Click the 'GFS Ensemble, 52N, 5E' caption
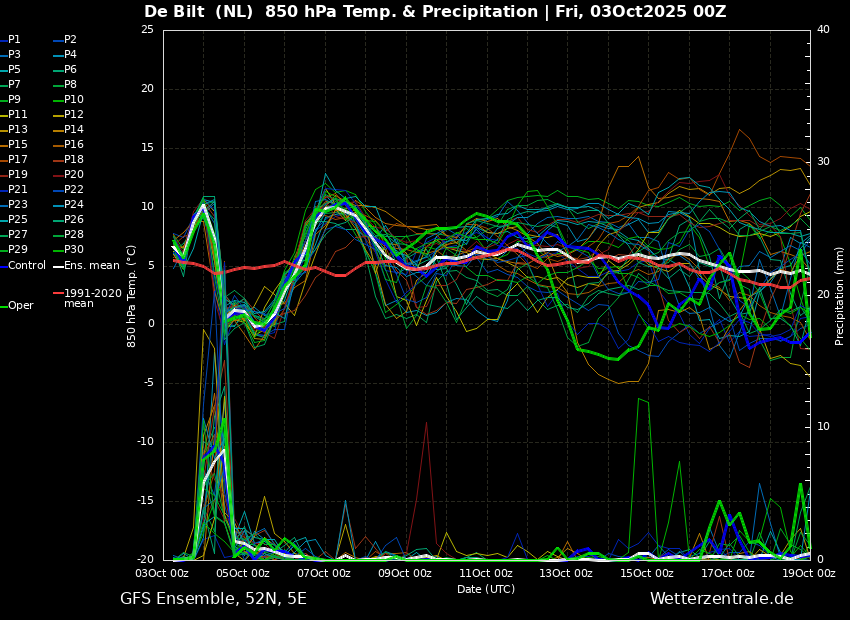 213,599
